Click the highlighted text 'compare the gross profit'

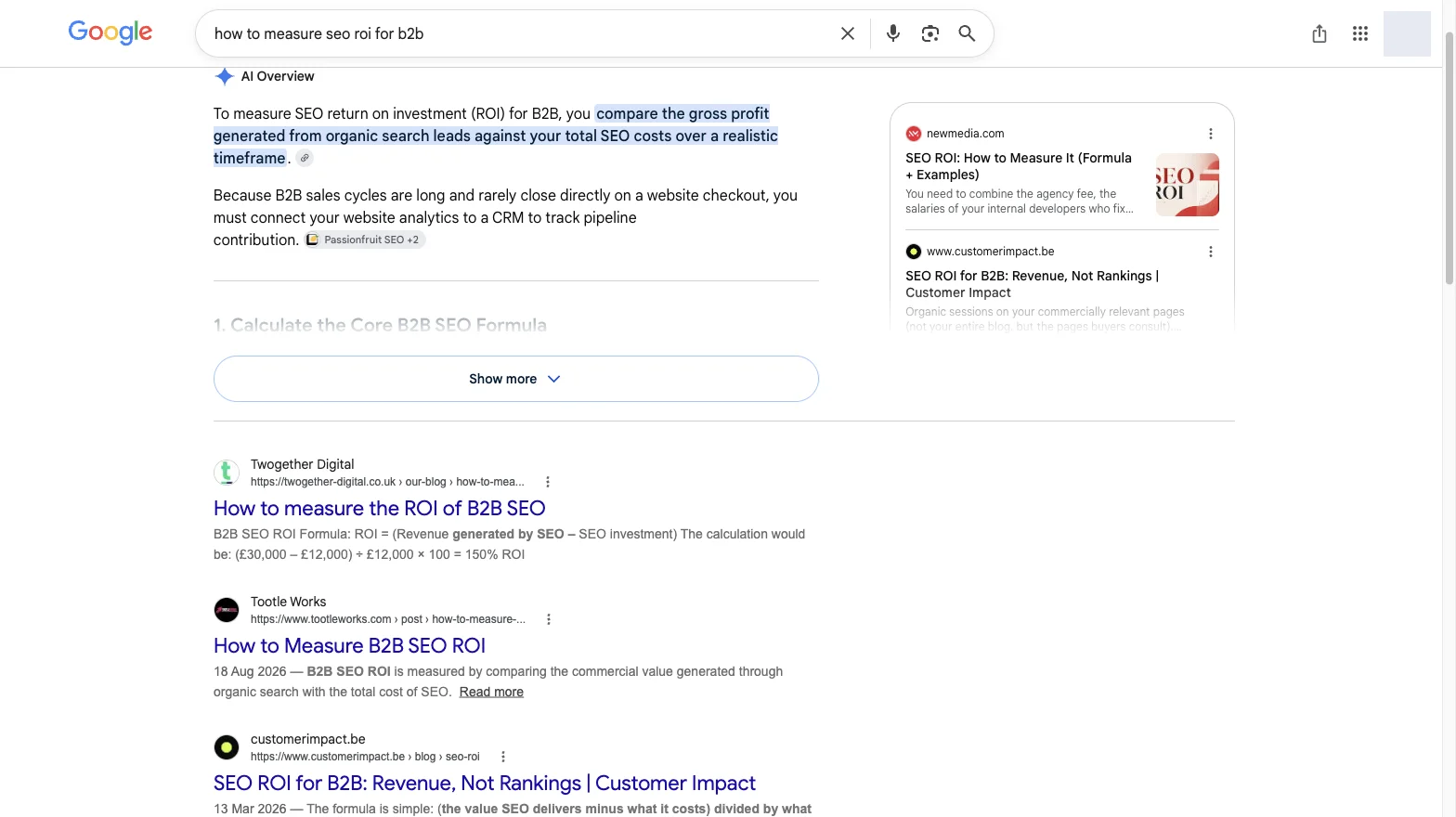point(682,113)
